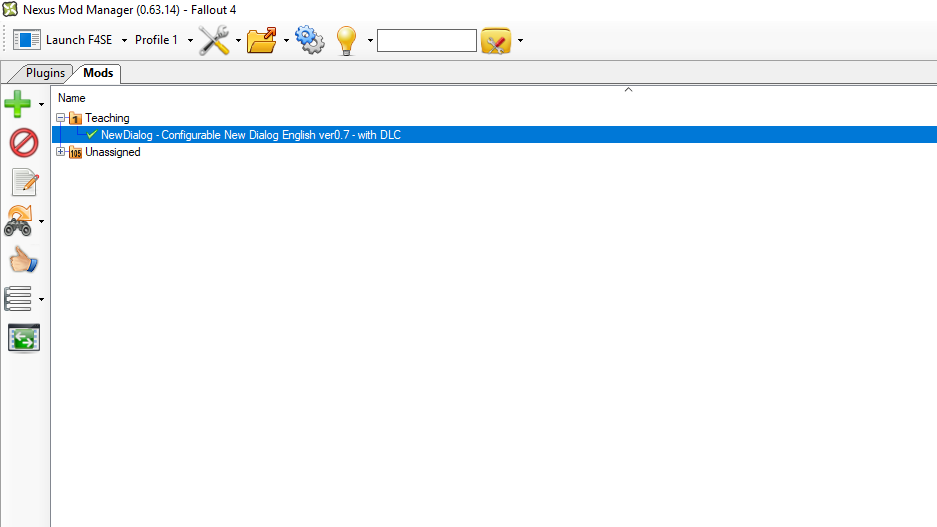
Task: Select the NewDialog Configurable New Dialog mod
Action: point(250,134)
